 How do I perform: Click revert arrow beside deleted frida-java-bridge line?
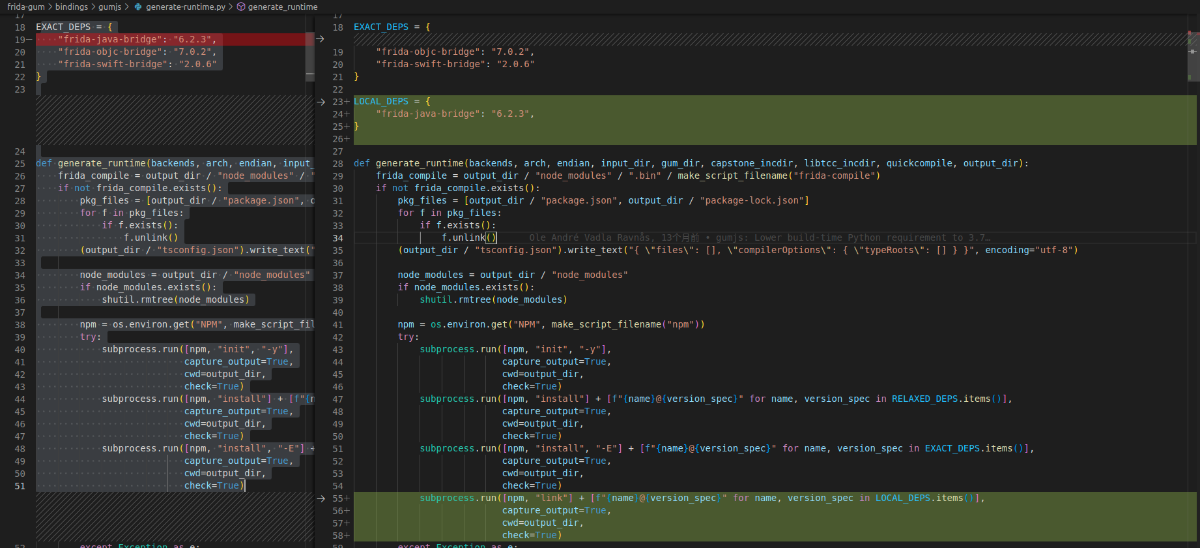[x=320, y=39]
